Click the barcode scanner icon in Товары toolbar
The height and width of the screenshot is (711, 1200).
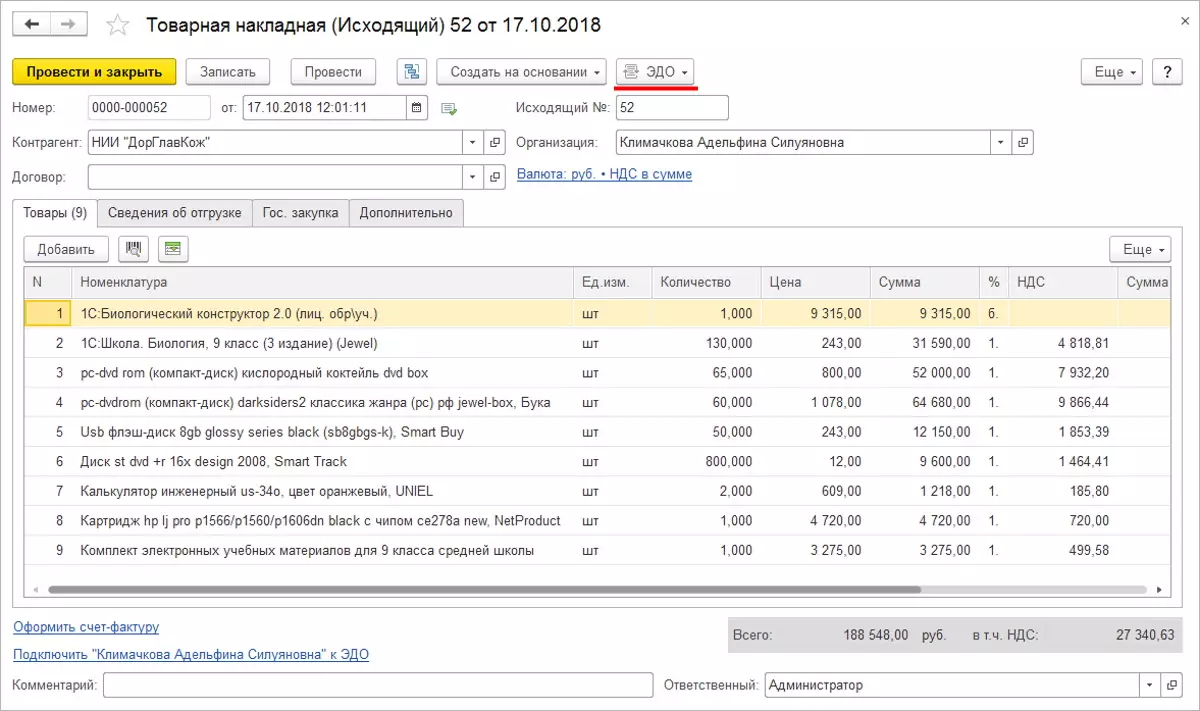[x=134, y=249]
